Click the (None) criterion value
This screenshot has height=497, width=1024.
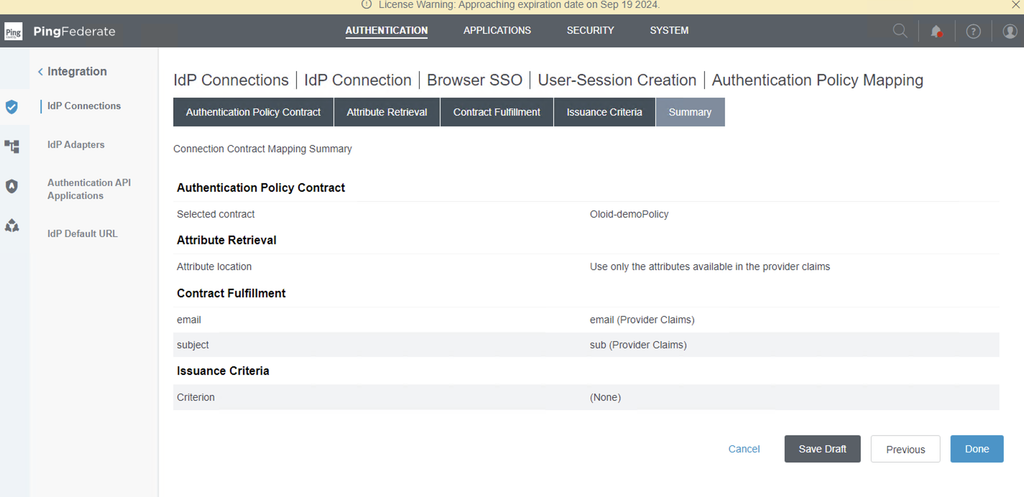605,397
